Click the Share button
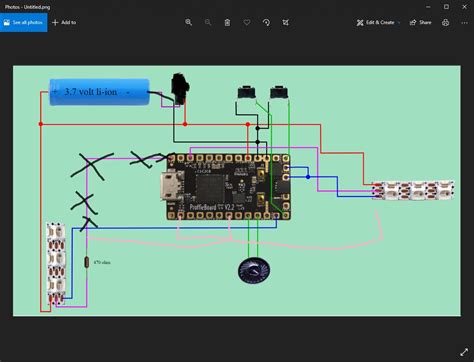The width and height of the screenshot is (474, 362). pos(421,22)
